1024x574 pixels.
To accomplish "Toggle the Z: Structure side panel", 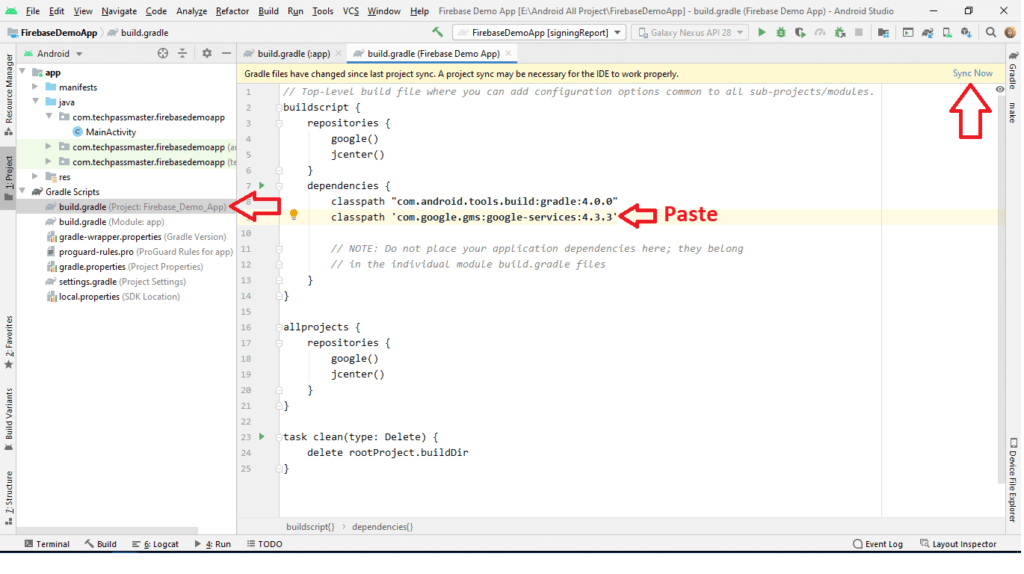I will [8, 498].
